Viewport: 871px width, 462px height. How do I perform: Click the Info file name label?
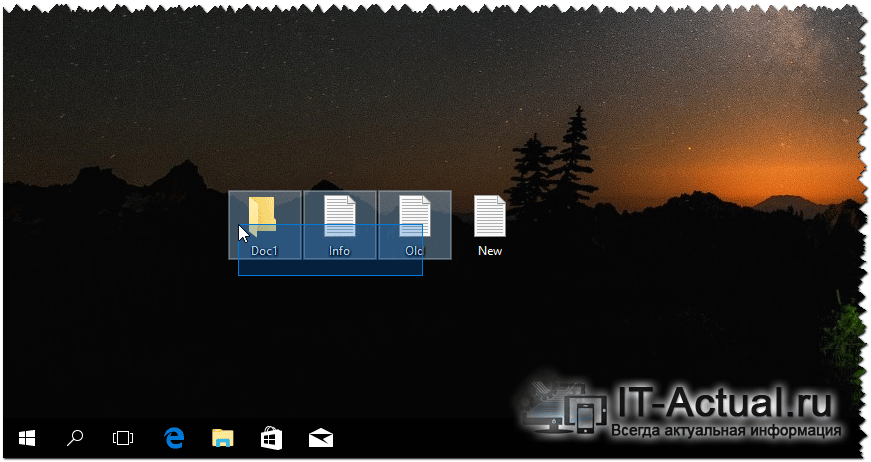tap(340, 251)
